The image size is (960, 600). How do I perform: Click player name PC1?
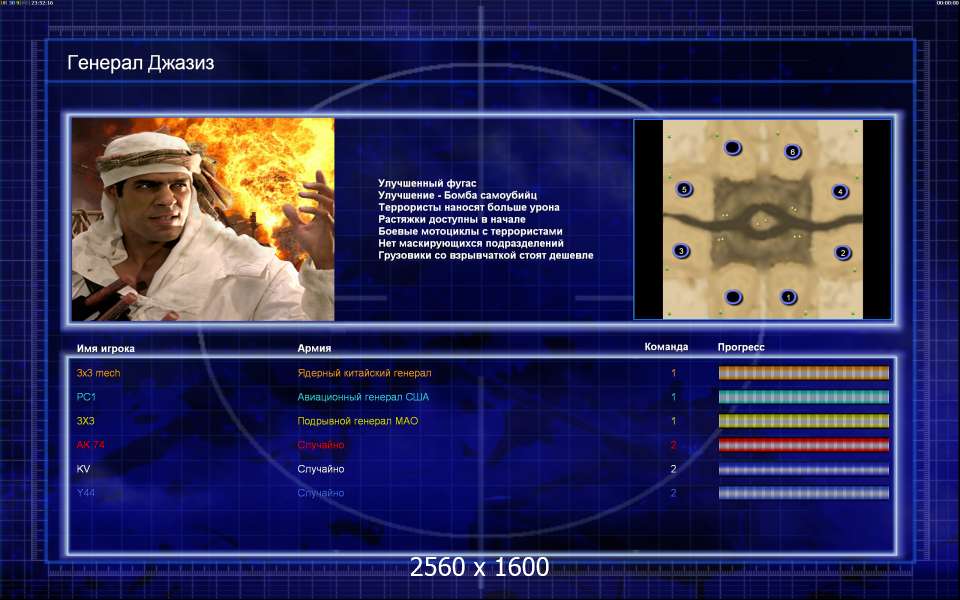87,397
